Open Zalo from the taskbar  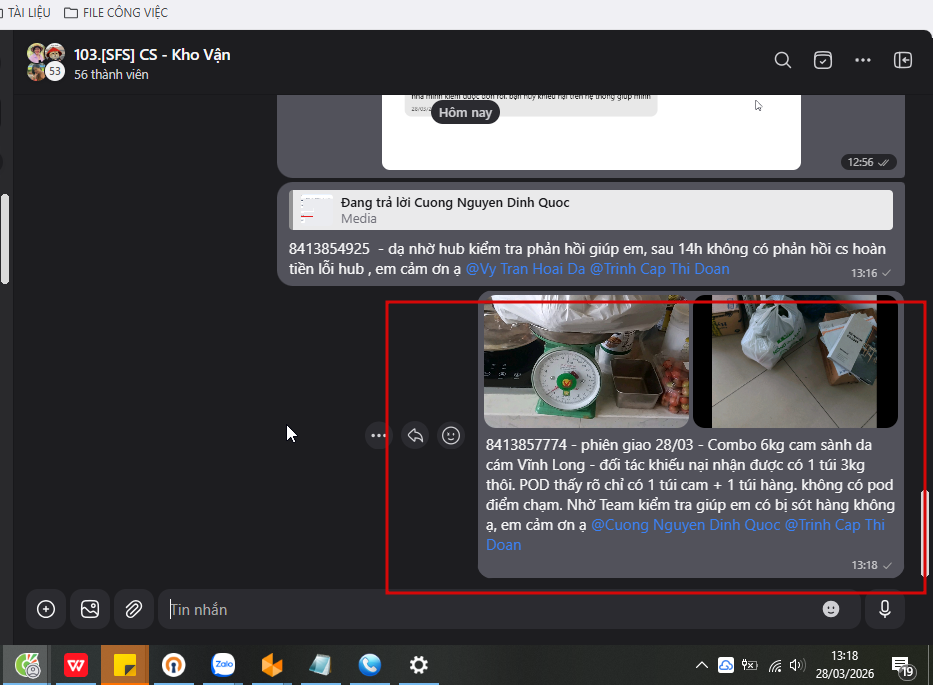[x=223, y=665]
